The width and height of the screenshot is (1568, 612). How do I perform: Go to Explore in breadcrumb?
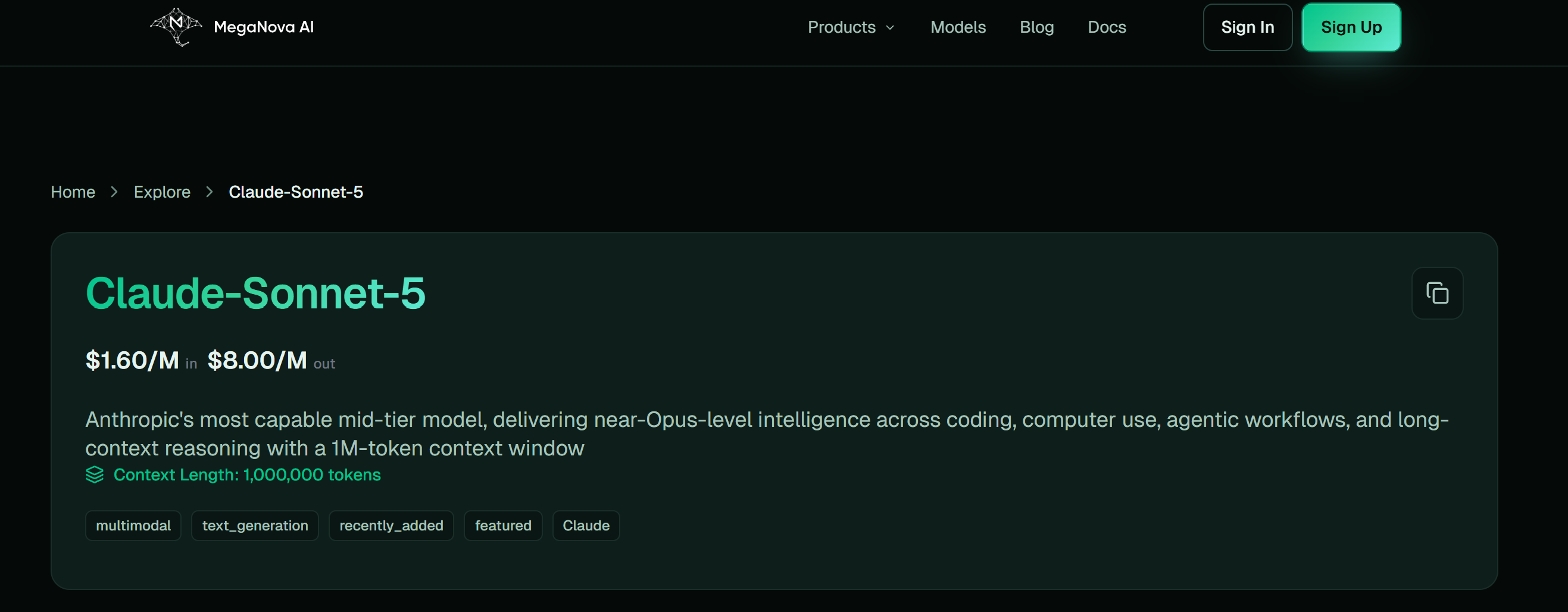point(162,192)
